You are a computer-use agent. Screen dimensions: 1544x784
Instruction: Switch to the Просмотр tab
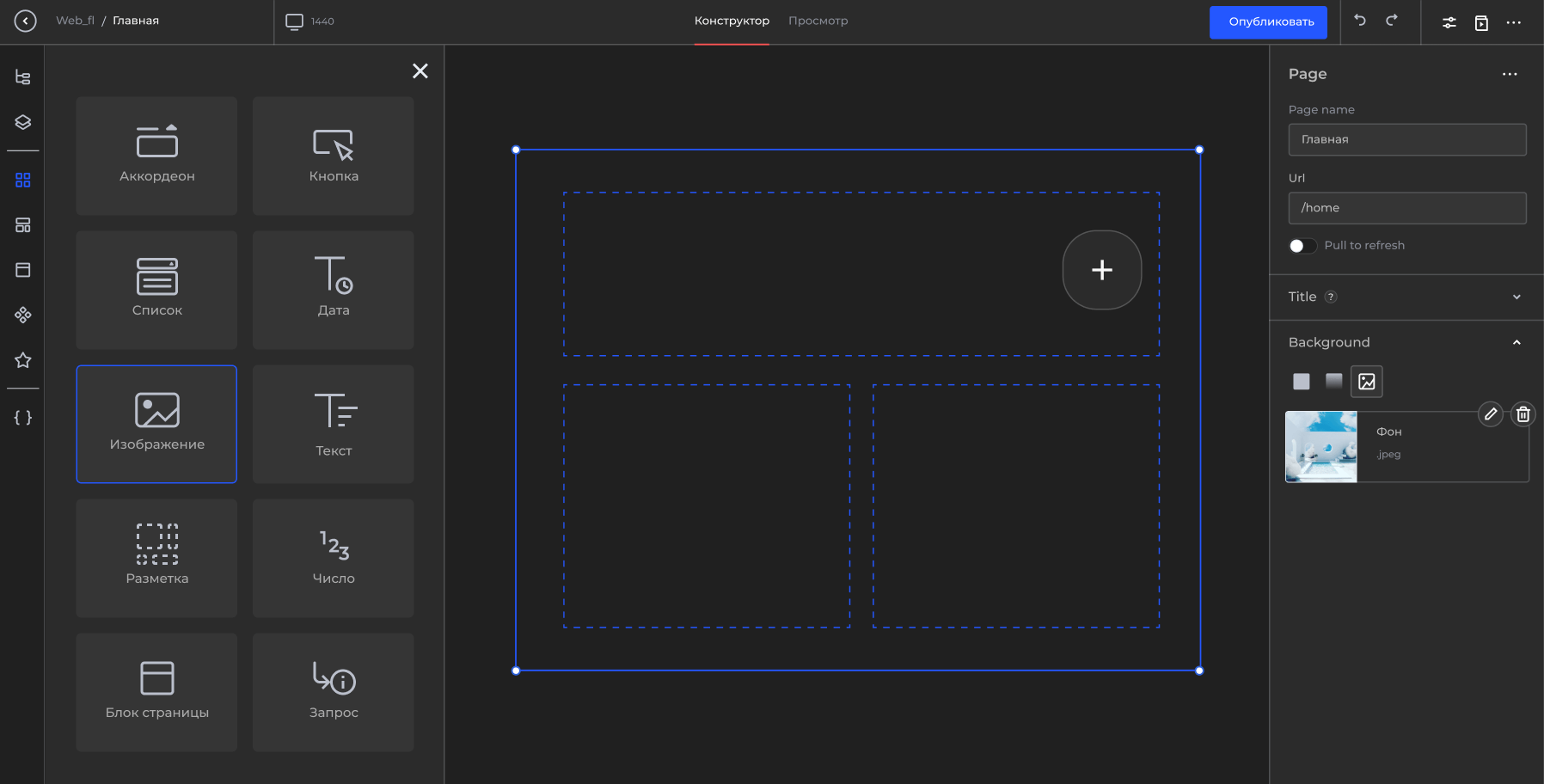[818, 21]
